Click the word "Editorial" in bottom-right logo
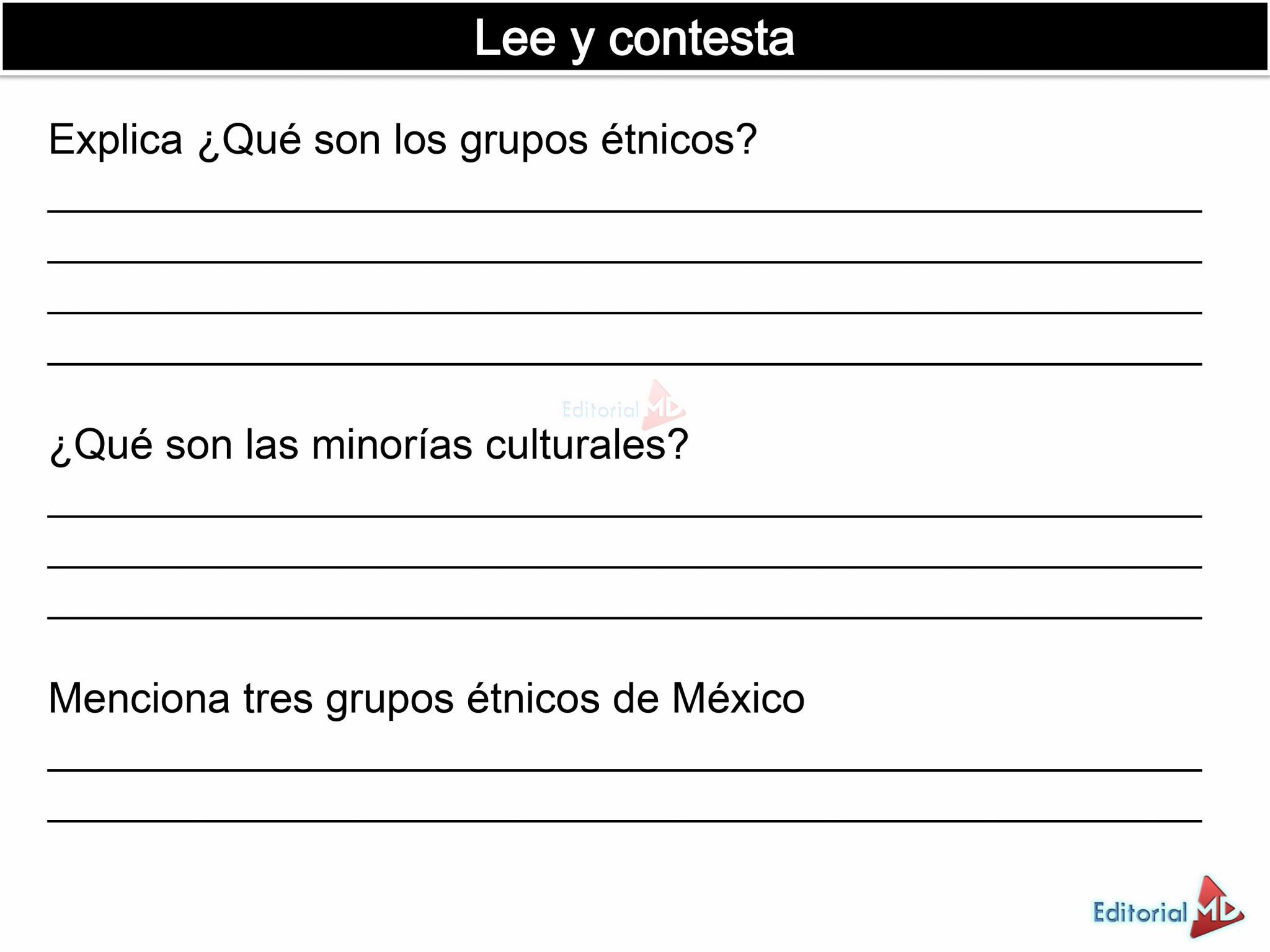This screenshot has height=952, width=1270. pyautogui.click(x=1140, y=913)
